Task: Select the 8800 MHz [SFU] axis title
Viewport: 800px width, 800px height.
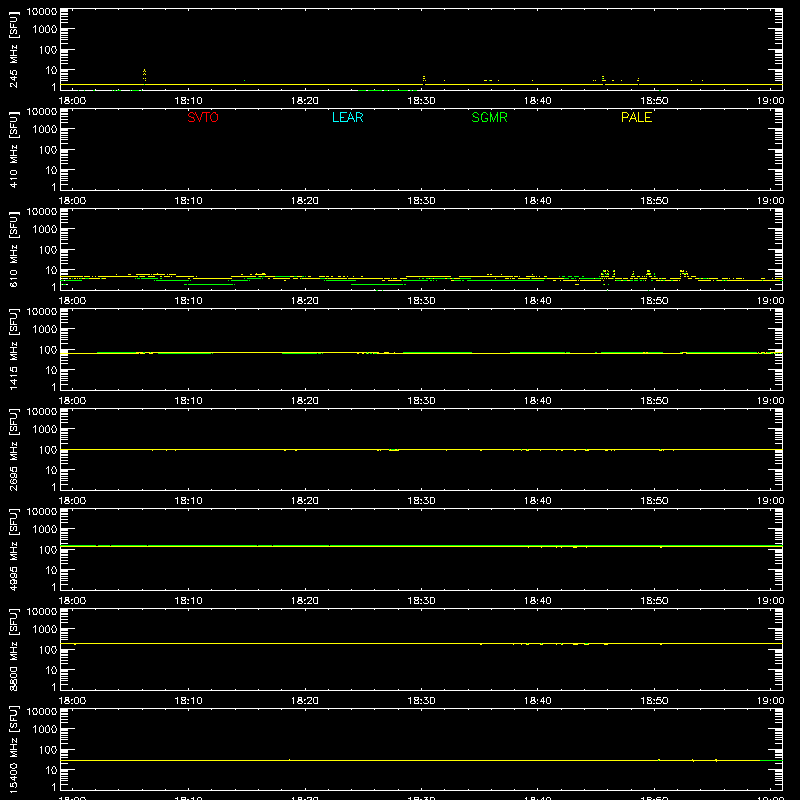Action: (x=13, y=650)
